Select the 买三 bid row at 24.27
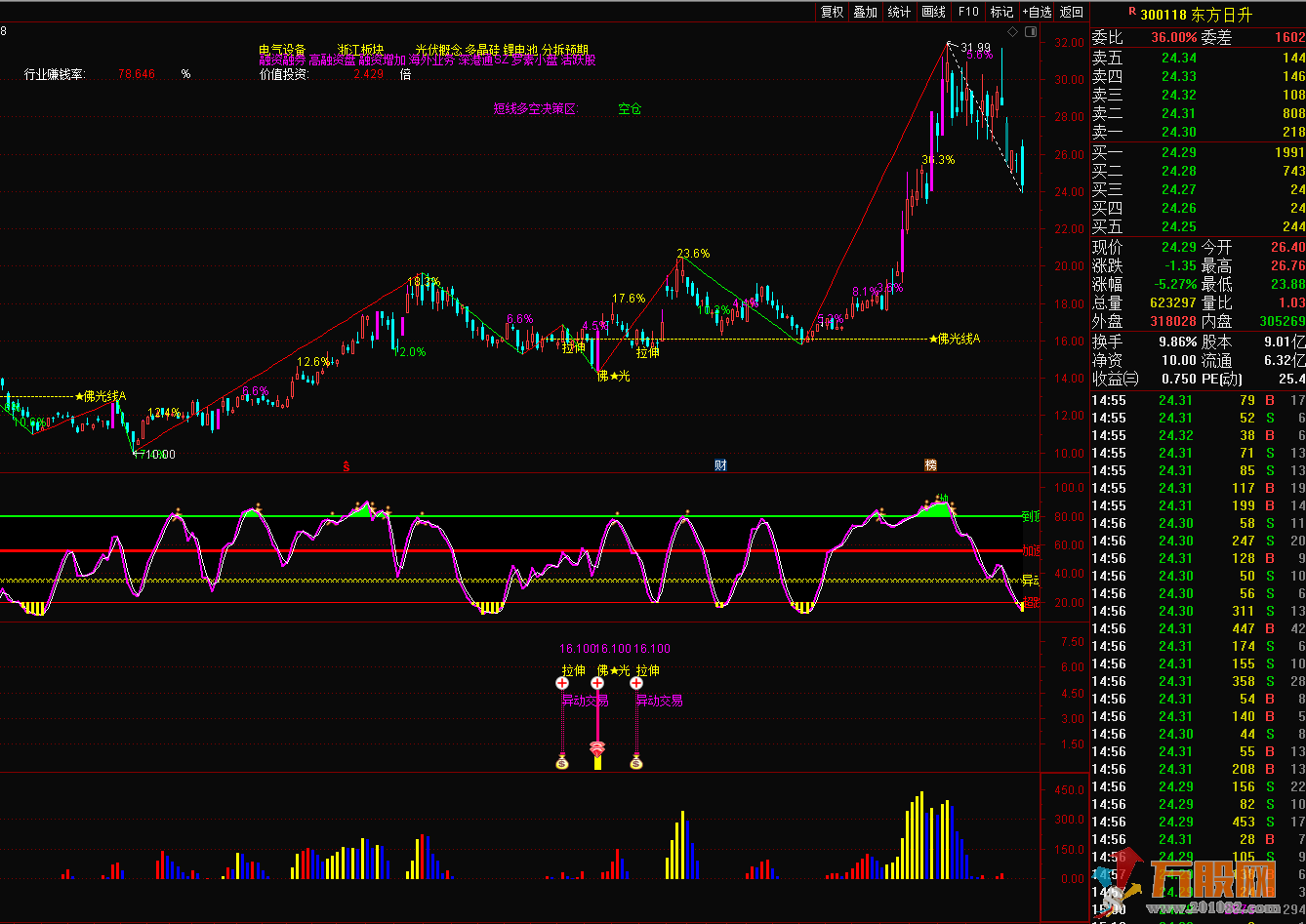 pyautogui.click(x=1198, y=189)
